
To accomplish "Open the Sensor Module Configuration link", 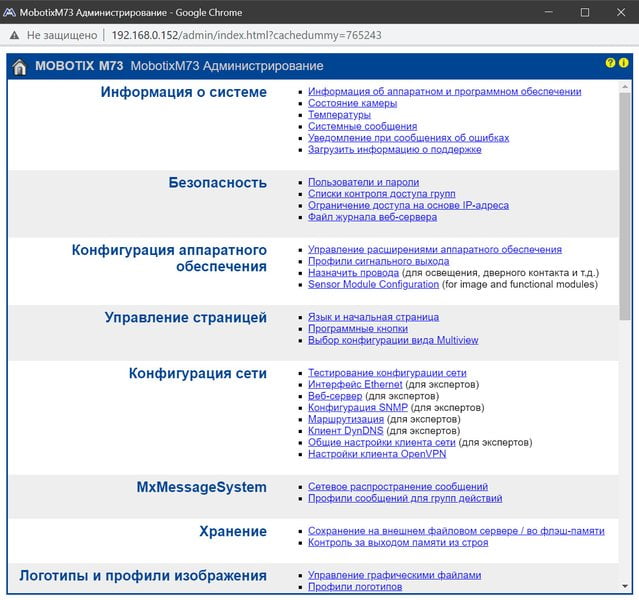I will click(x=373, y=284).
